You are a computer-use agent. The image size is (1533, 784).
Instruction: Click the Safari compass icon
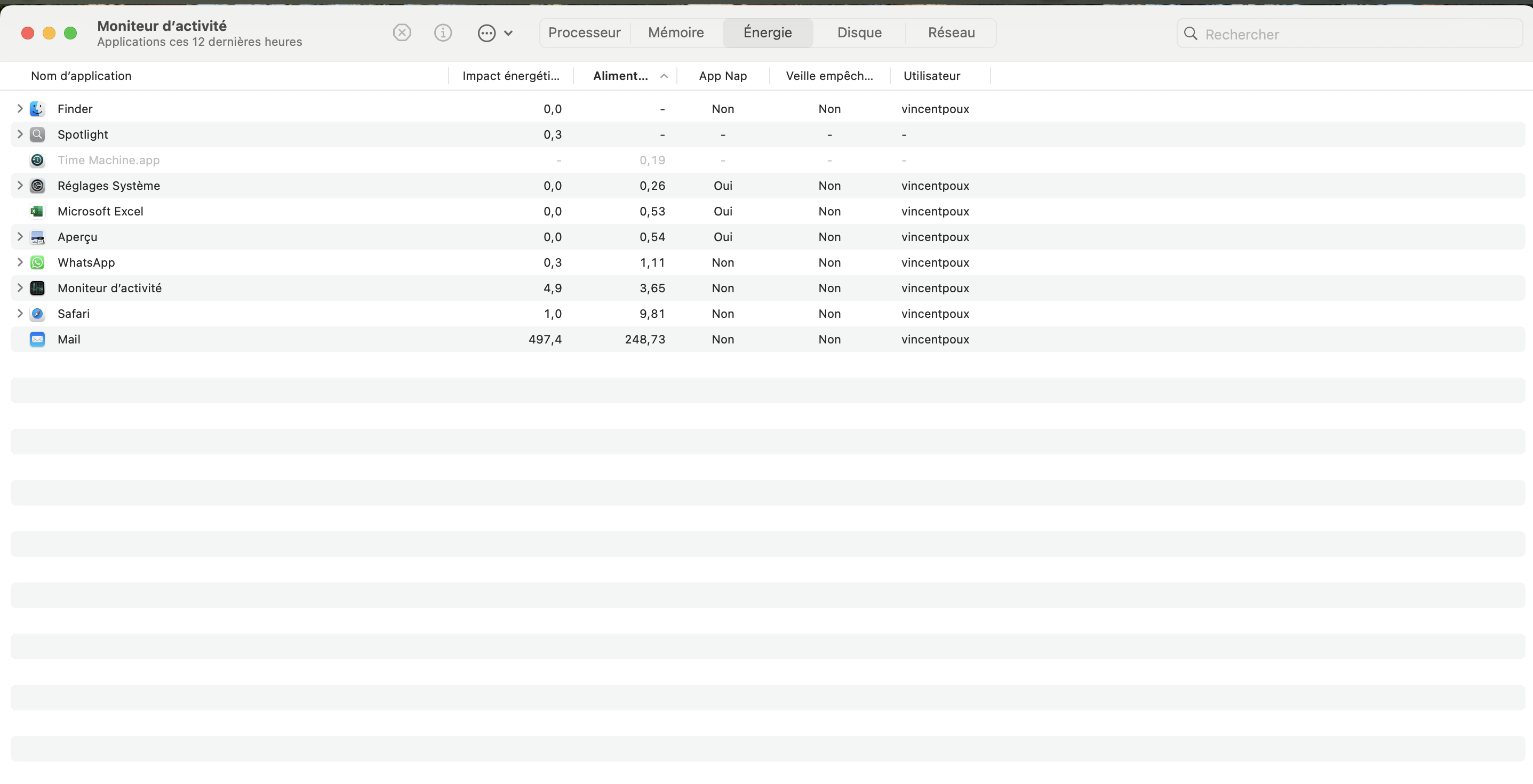point(37,314)
